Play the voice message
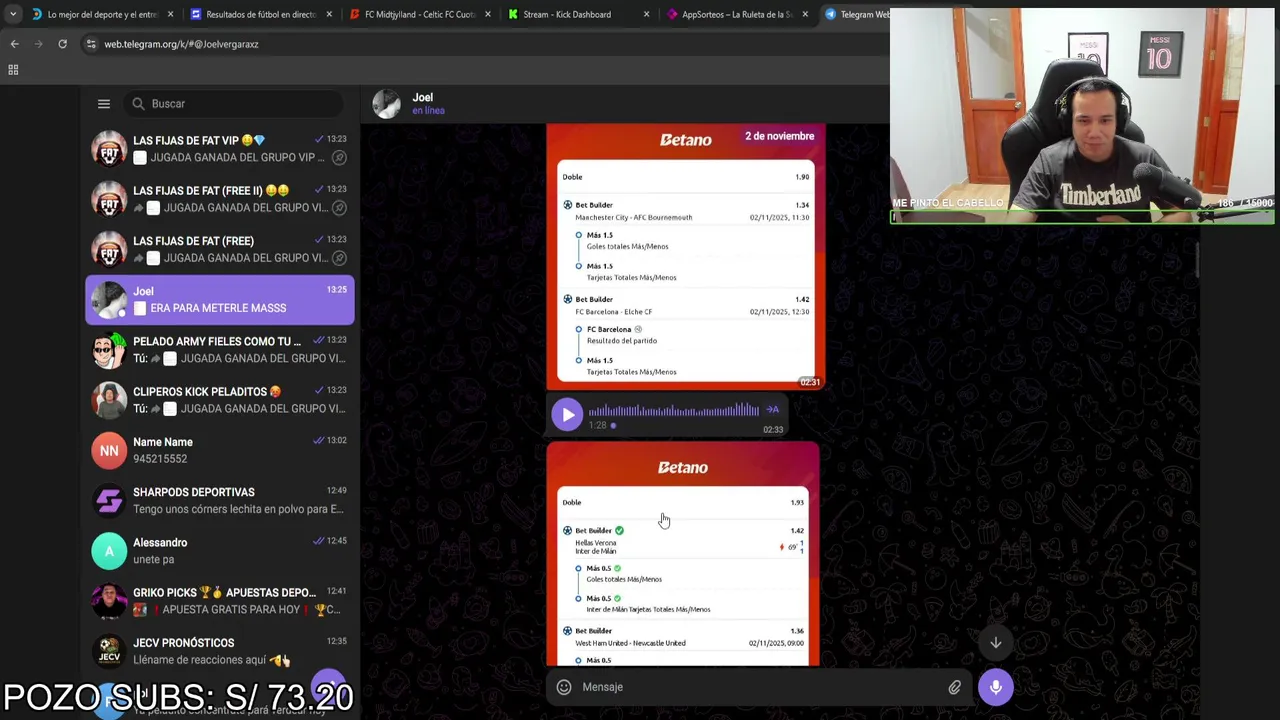The width and height of the screenshot is (1280, 720). pyautogui.click(x=567, y=414)
